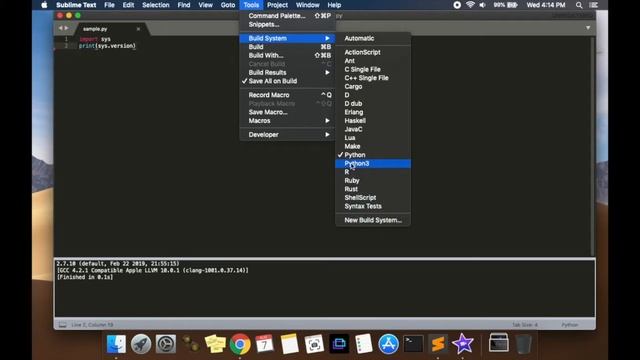The width and height of the screenshot is (640, 360).
Task: Open Stickies from the dock
Action: pyautogui.click(x=215, y=344)
